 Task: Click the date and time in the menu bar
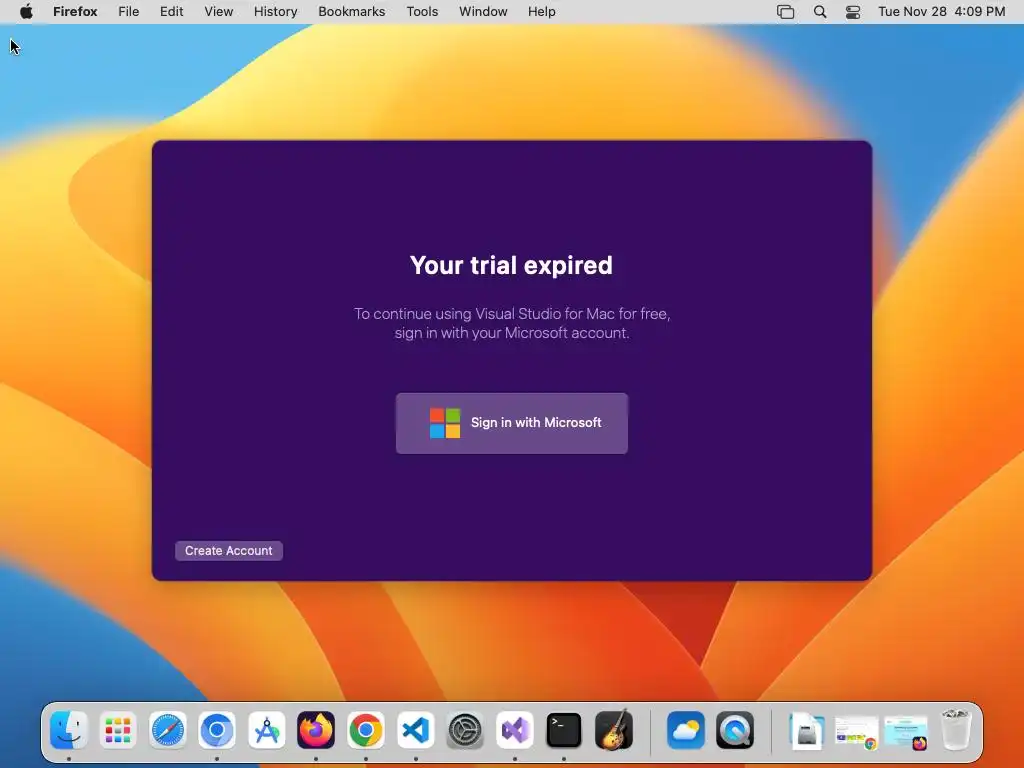pos(942,12)
